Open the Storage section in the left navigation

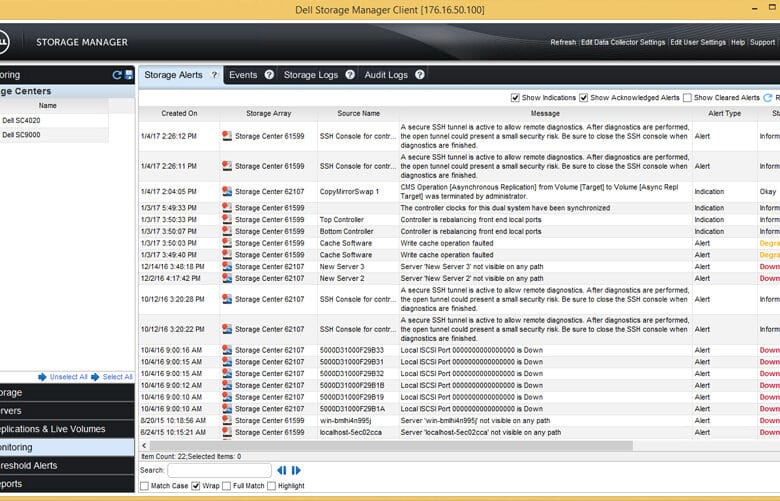point(67,393)
